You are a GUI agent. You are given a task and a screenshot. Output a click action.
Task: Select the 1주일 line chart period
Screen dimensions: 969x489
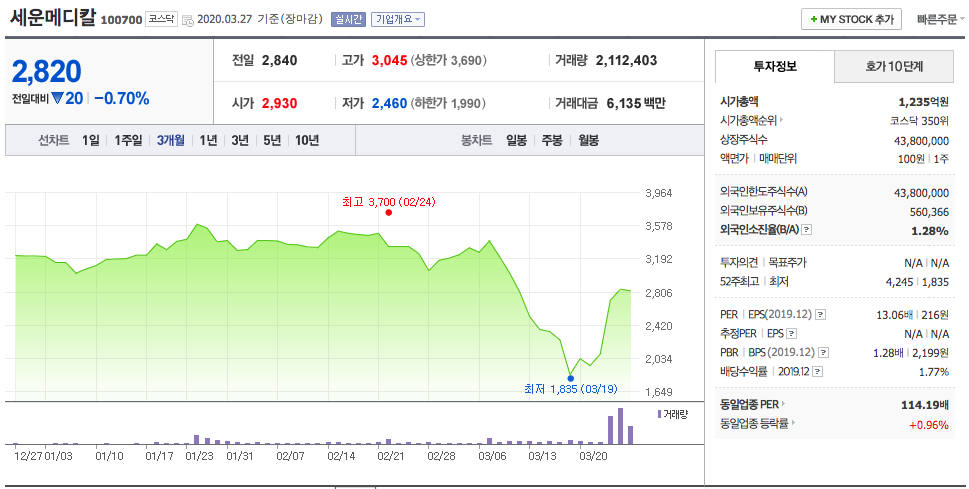pyautogui.click(x=128, y=140)
